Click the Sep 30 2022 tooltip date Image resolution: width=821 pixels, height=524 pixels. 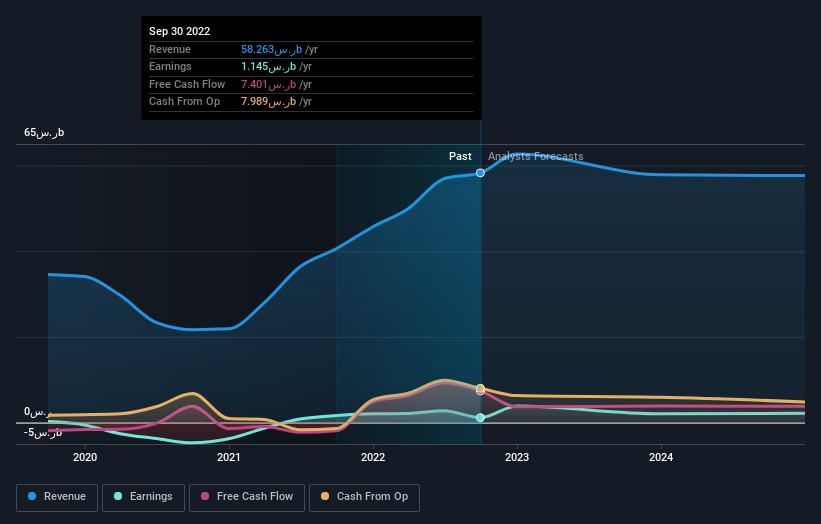tap(180, 31)
